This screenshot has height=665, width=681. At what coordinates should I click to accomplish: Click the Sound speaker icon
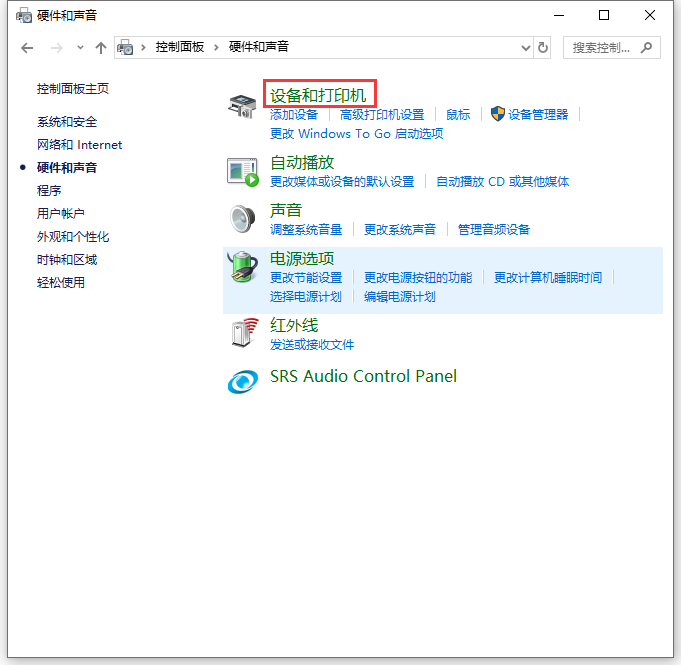click(x=242, y=219)
